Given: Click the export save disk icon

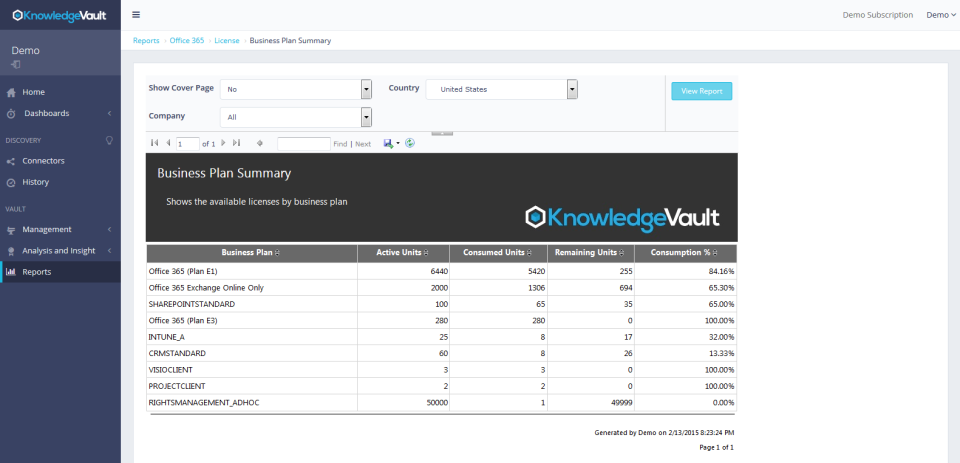Looking at the screenshot, I should point(388,143).
